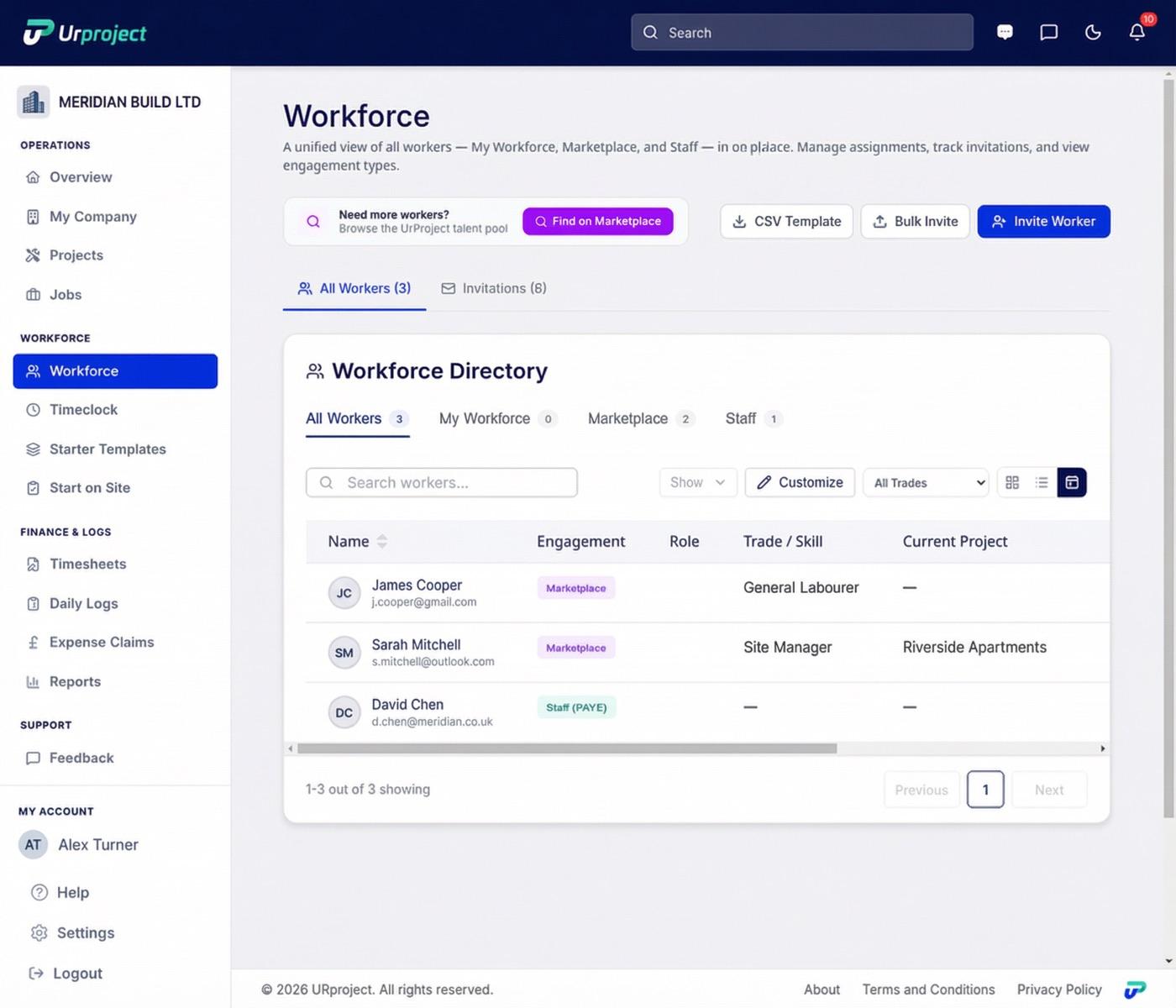Screen dimensions: 1176x1008
Task: Switch to list view icon
Action: [1042, 482]
